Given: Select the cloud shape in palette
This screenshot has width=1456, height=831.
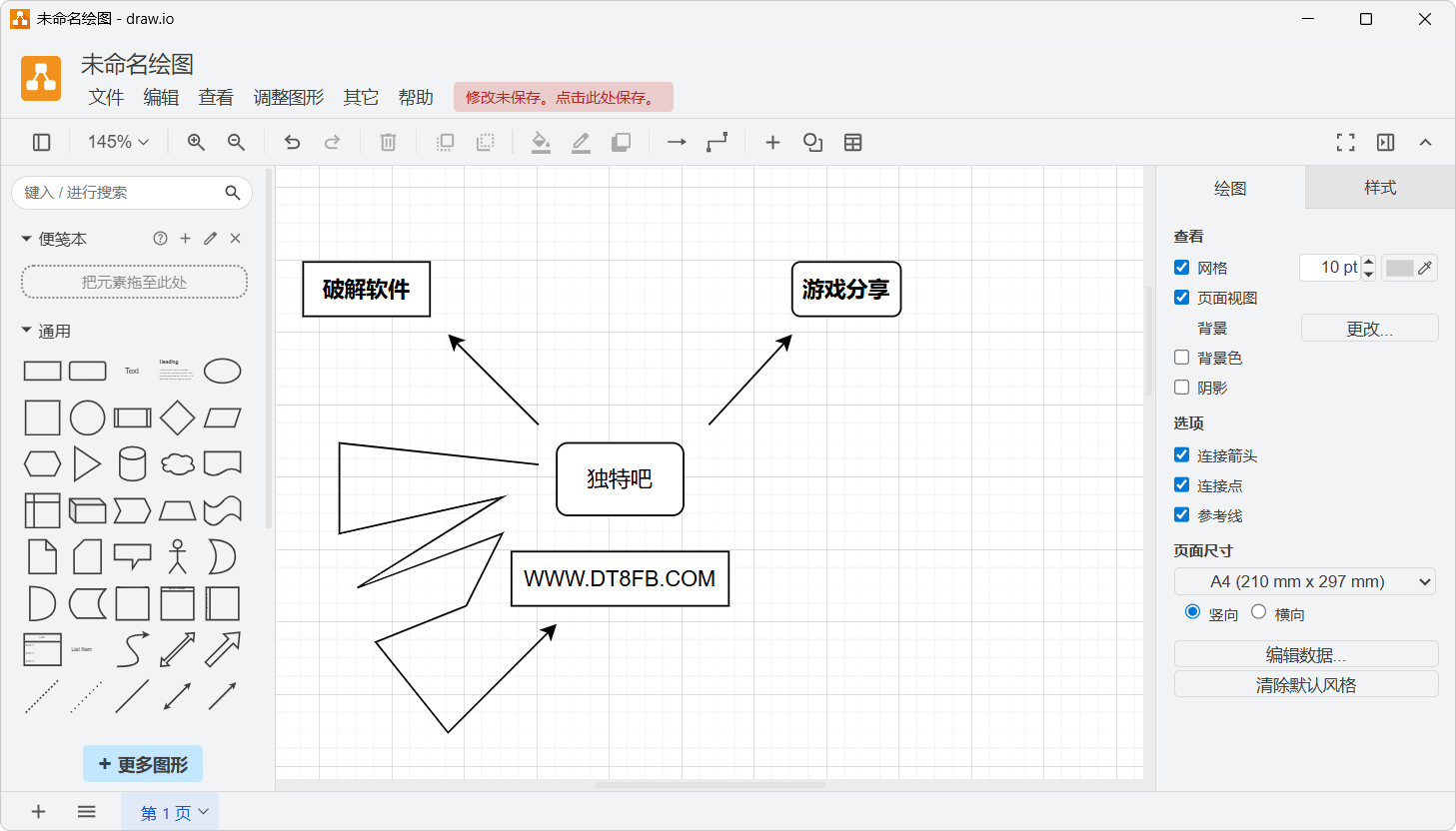Looking at the screenshot, I should pyautogui.click(x=177, y=464).
